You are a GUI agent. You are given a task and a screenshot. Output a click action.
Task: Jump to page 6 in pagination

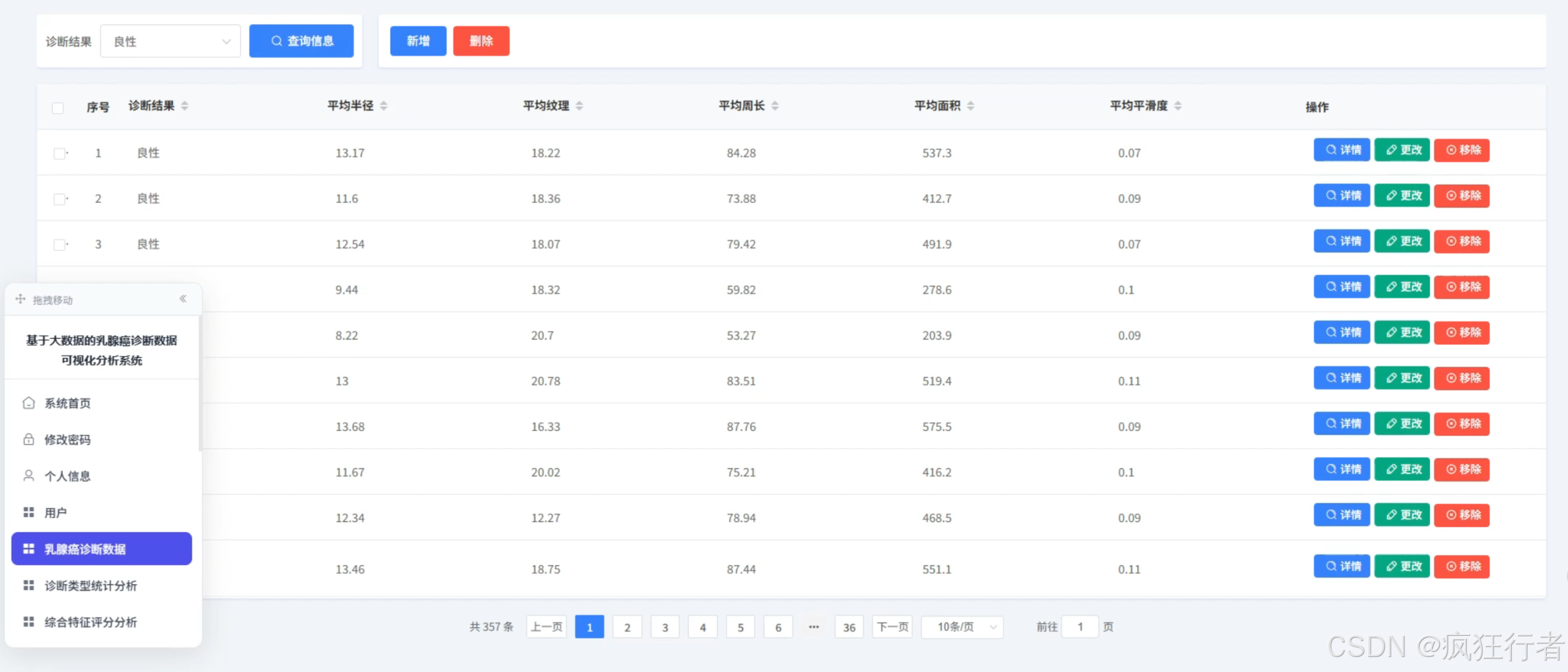tap(779, 627)
